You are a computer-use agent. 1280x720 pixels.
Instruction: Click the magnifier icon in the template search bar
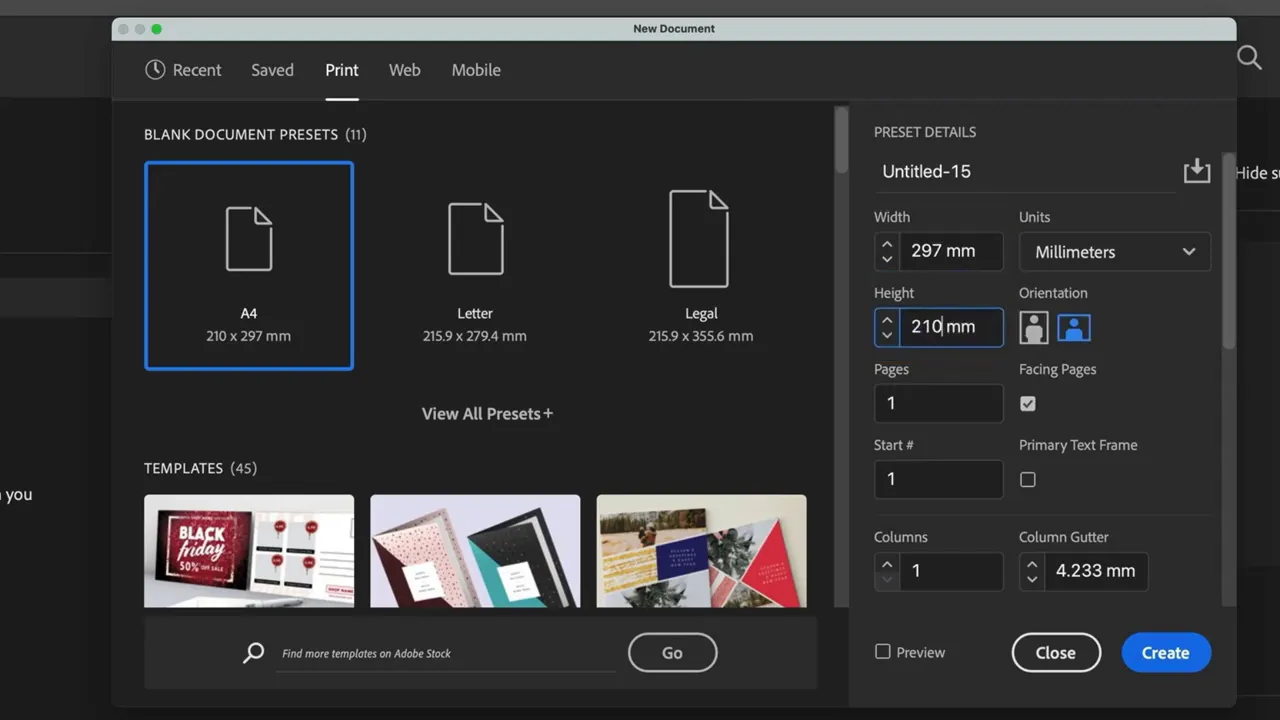click(253, 652)
